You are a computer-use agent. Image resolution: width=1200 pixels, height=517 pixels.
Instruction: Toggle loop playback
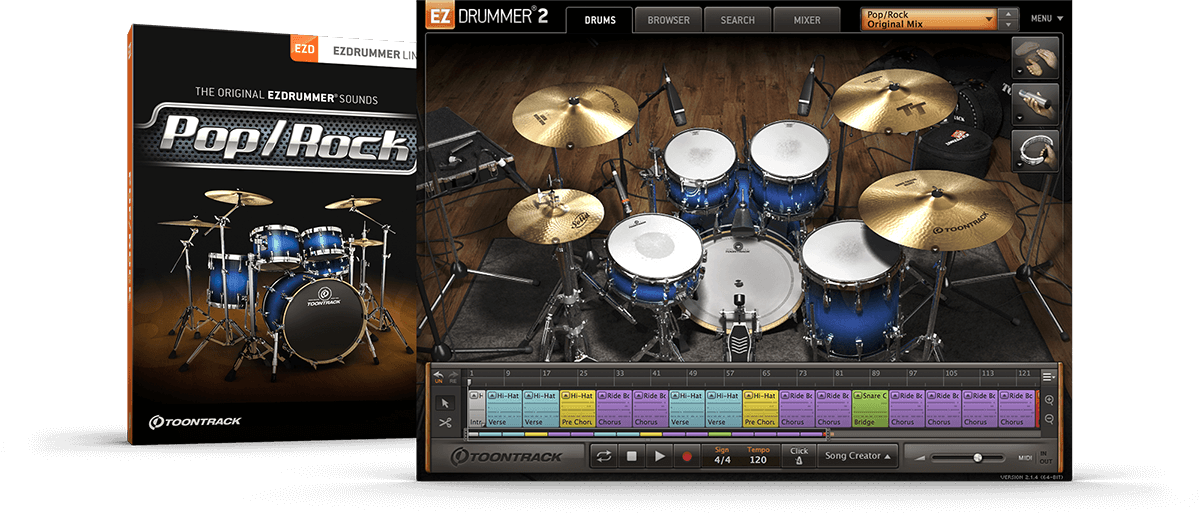pos(603,456)
